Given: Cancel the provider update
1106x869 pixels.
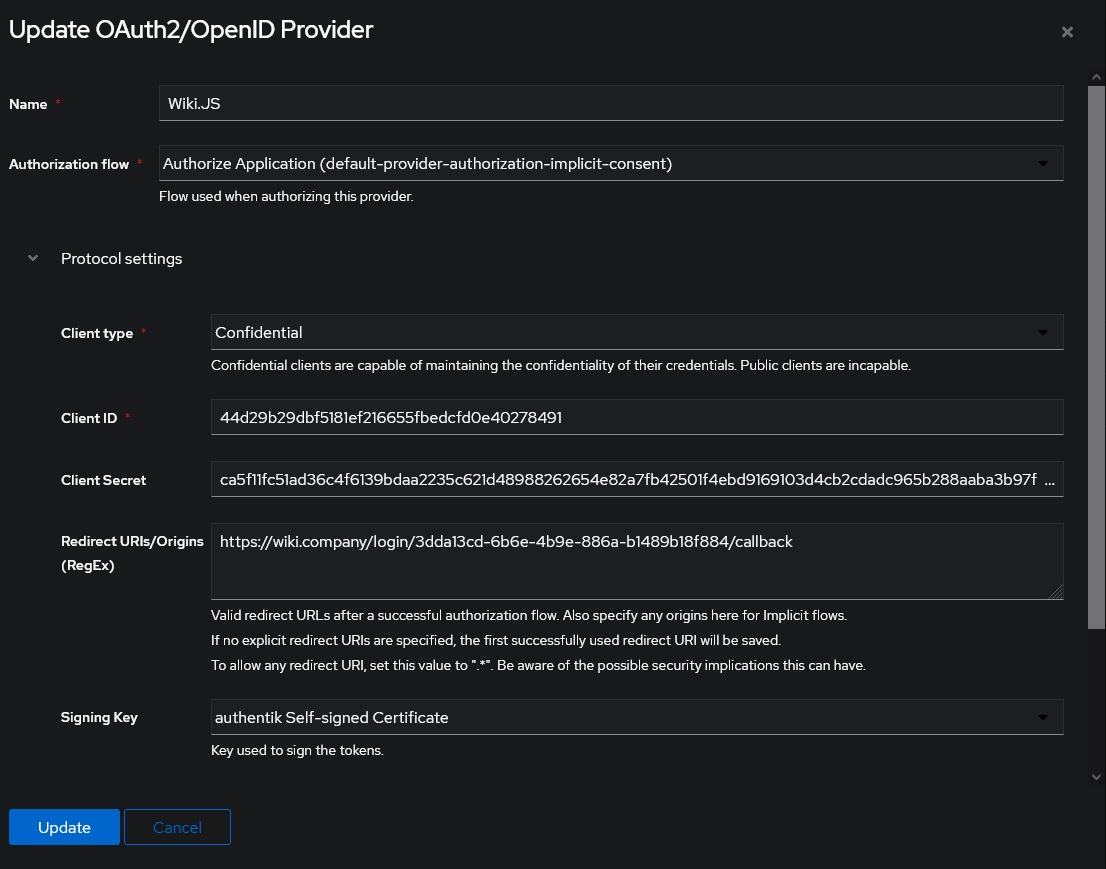Looking at the screenshot, I should point(177,827).
